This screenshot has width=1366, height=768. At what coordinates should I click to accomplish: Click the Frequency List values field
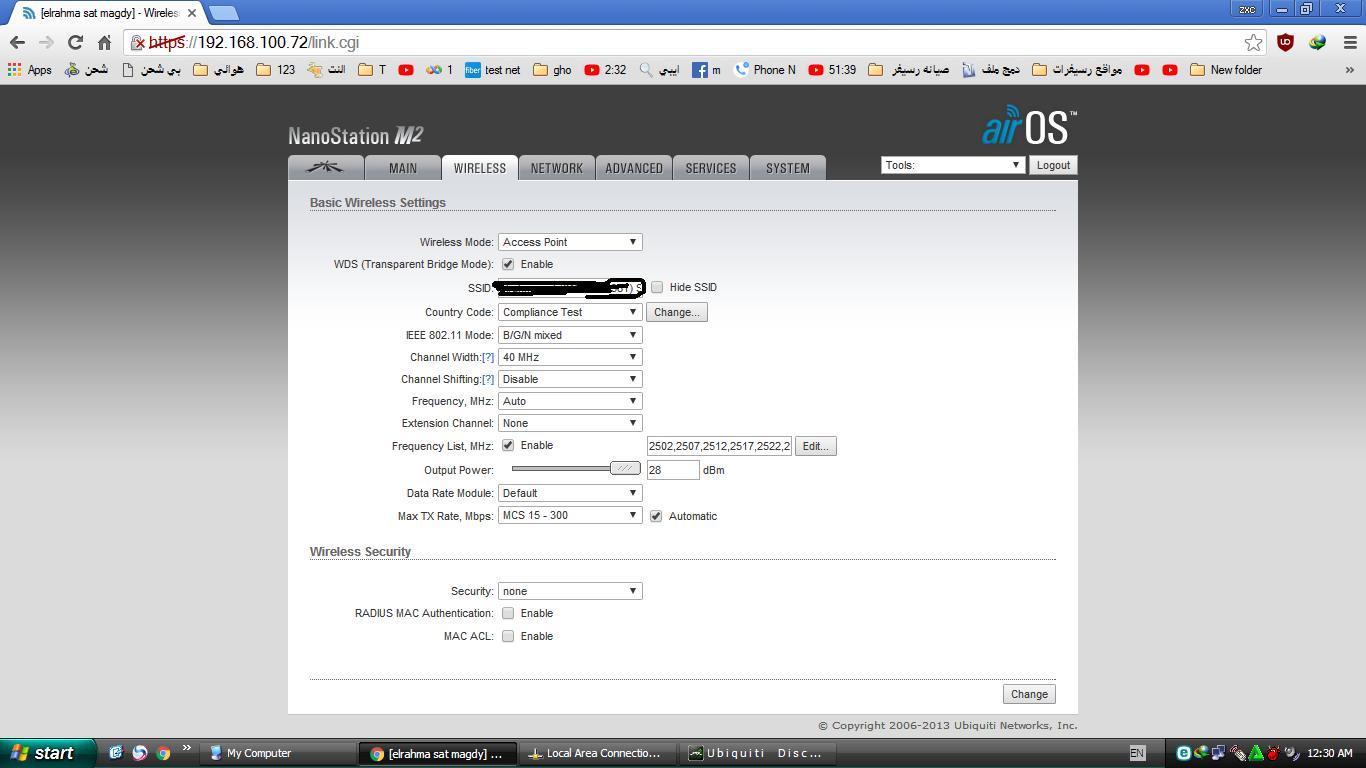coord(719,446)
